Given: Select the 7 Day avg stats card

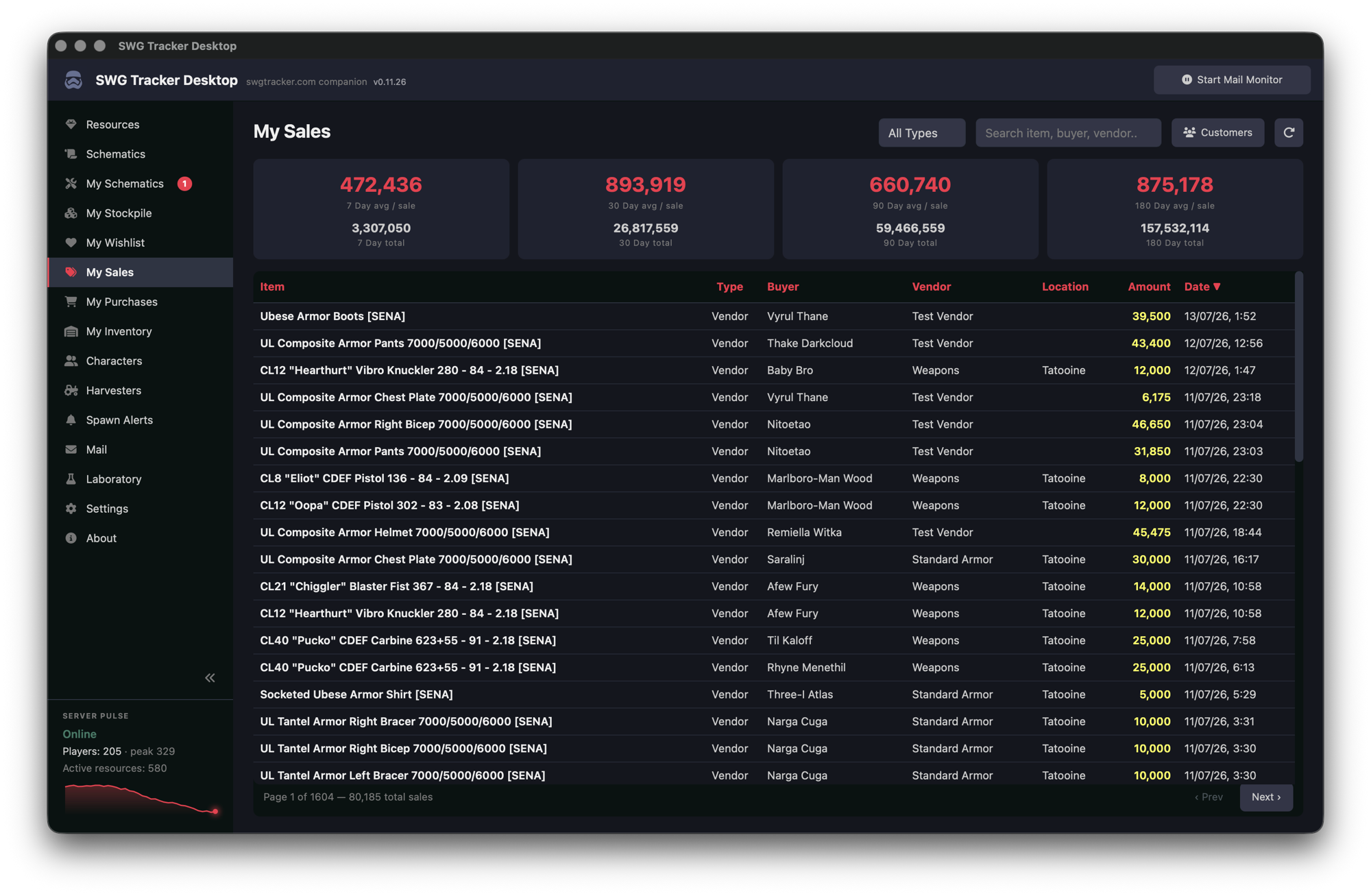Looking at the screenshot, I should point(381,209).
